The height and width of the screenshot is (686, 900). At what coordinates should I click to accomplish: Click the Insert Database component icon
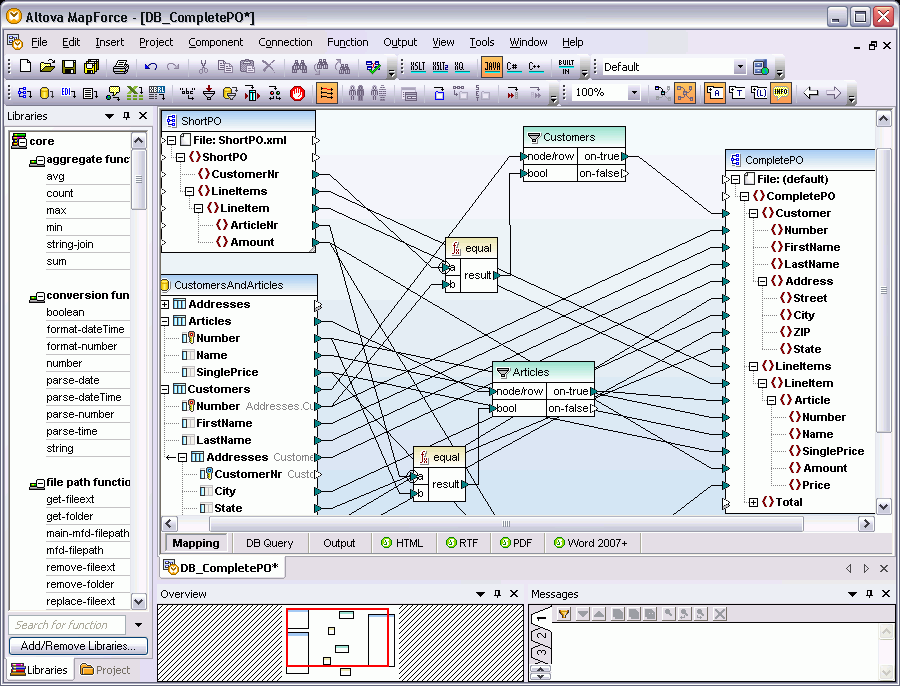(x=46, y=93)
